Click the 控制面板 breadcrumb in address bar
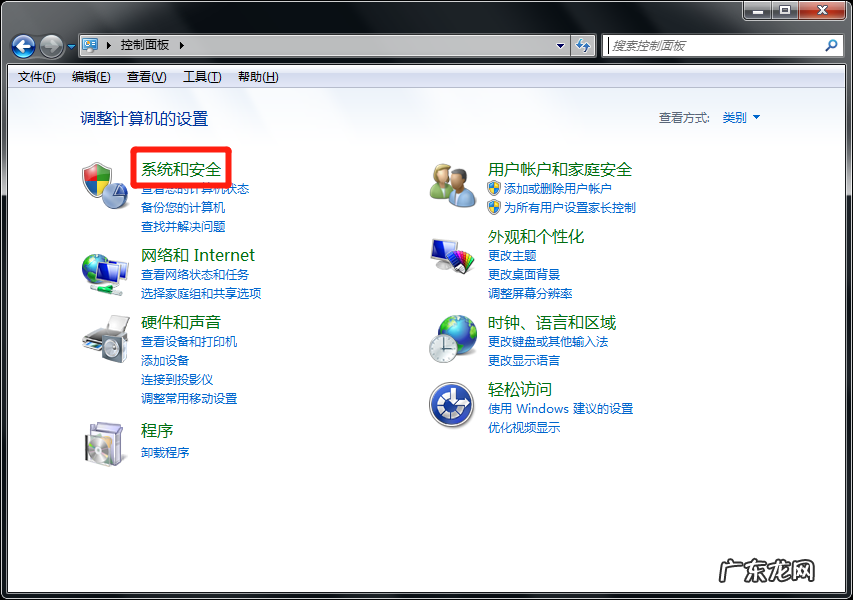This screenshot has width=853, height=600. (145, 45)
